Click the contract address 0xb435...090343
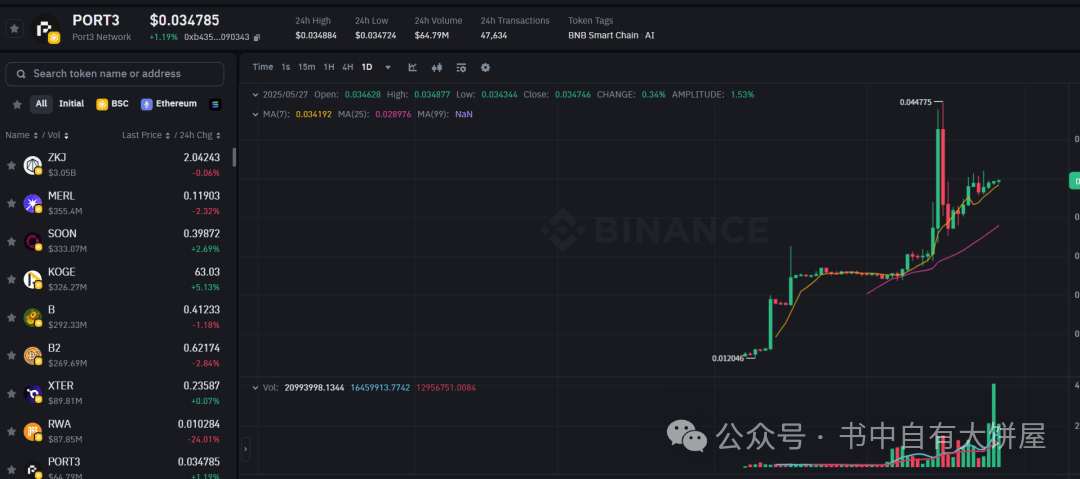The height and width of the screenshot is (479, 1080). coord(216,37)
